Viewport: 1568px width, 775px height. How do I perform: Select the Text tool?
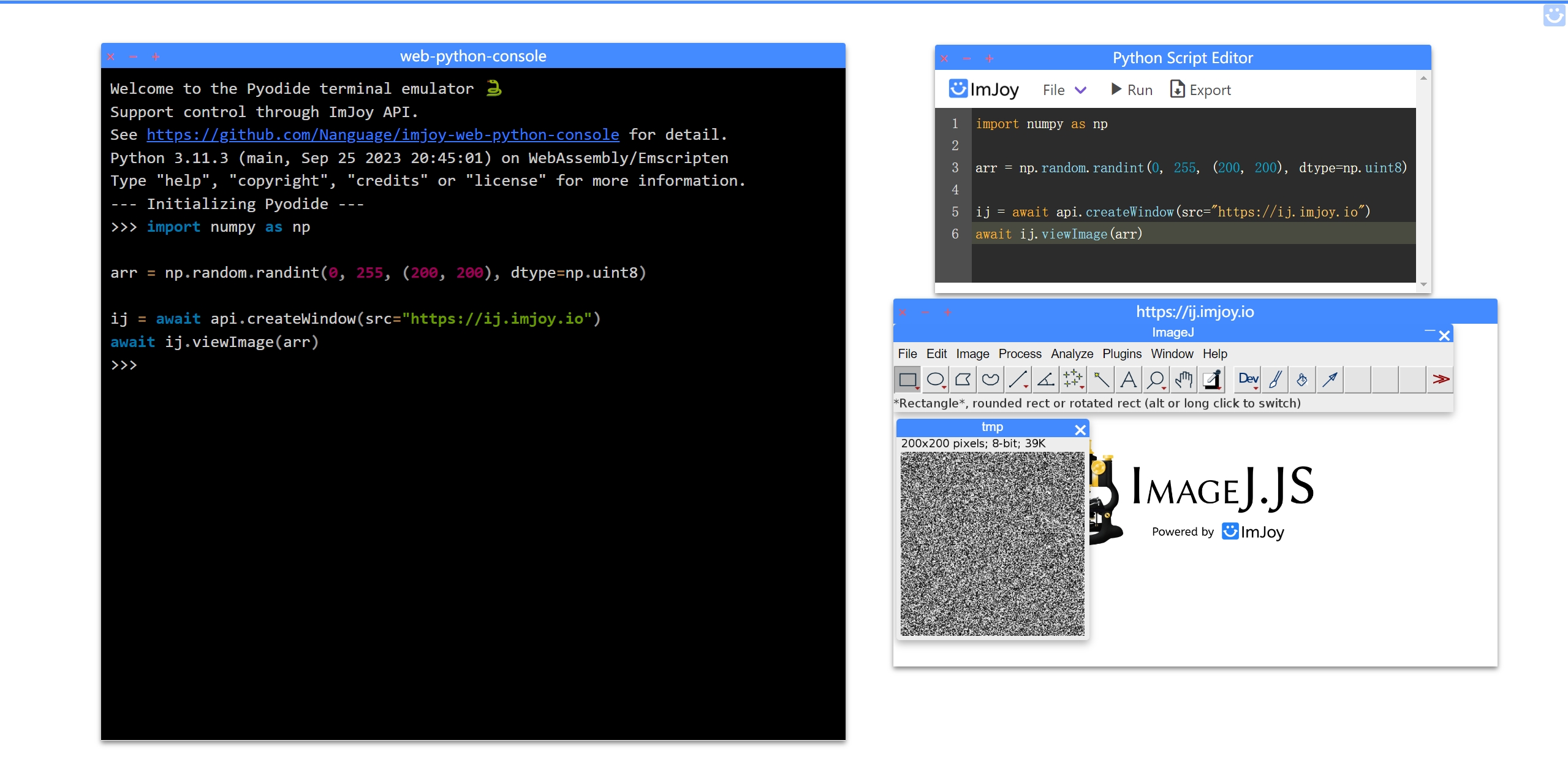click(1128, 380)
